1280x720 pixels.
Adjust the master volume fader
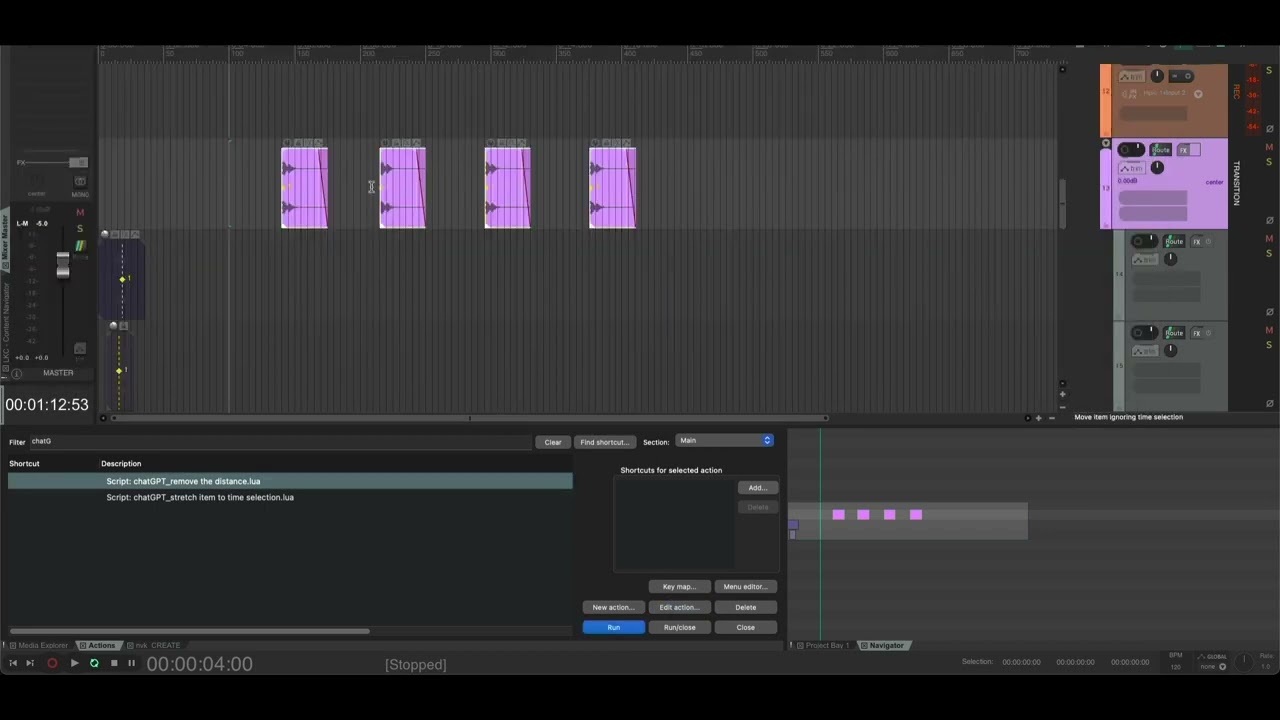pyautogui.click(x=63, y=265)
